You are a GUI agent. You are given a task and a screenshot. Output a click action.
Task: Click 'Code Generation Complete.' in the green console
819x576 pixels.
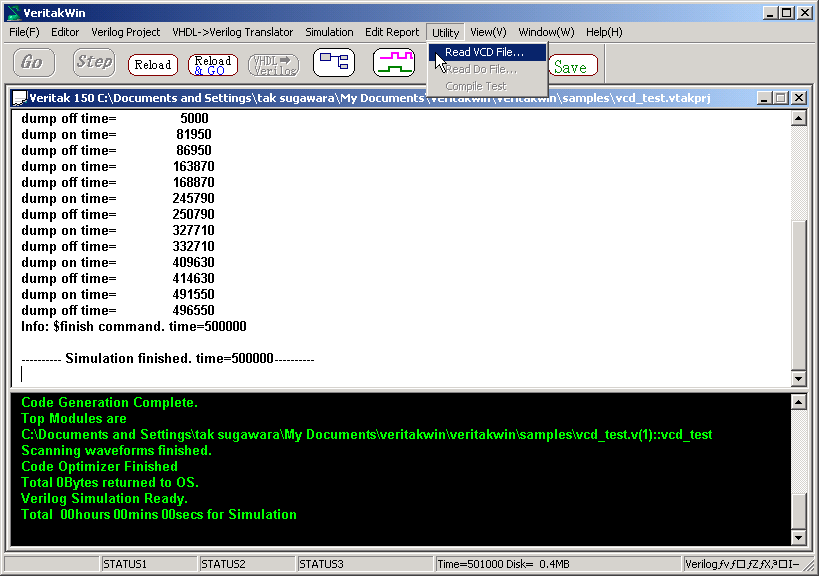click(110, 403)
